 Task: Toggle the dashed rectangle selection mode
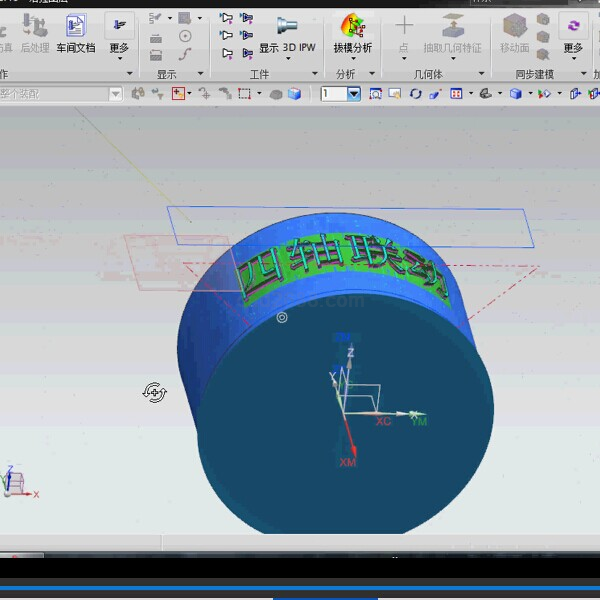[243, 94]
